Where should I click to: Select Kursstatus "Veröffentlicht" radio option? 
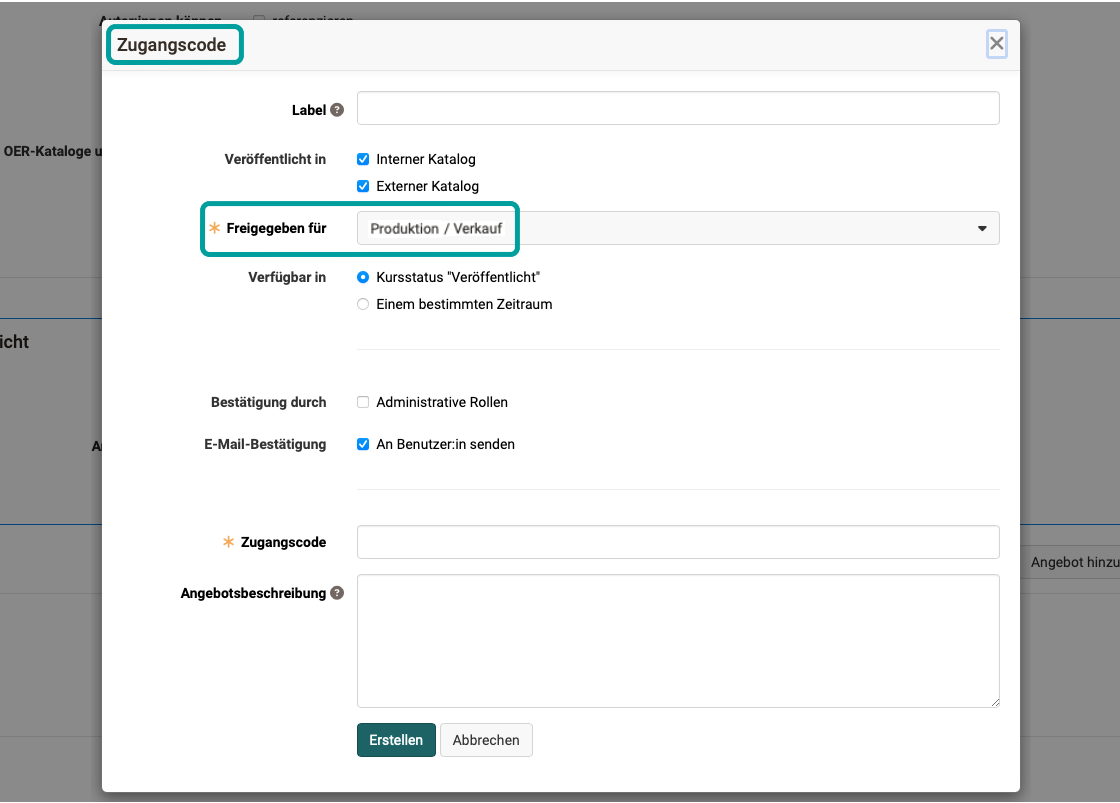pos(363,277)
